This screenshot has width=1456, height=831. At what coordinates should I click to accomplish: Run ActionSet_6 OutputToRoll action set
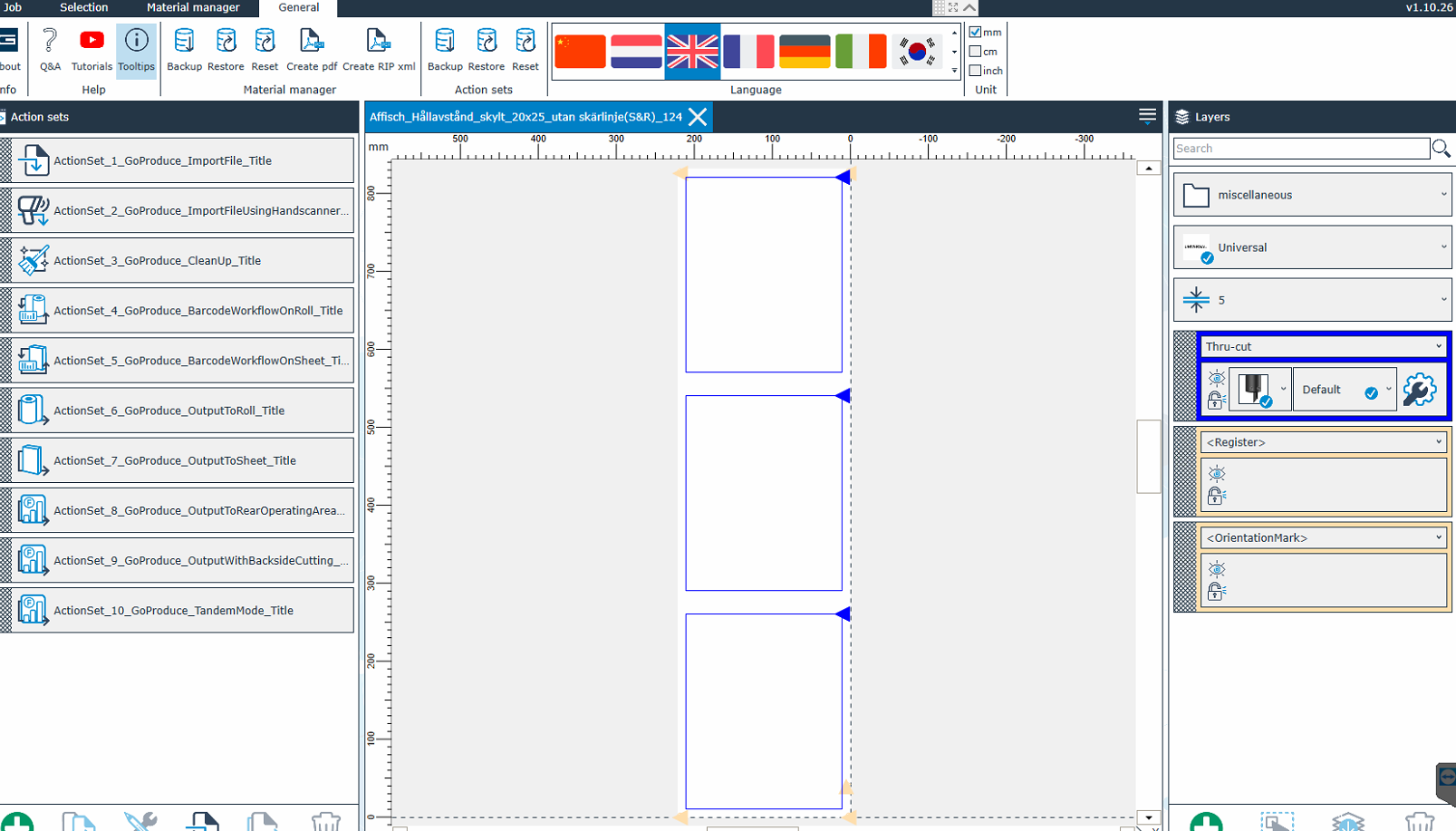point(178,411)
